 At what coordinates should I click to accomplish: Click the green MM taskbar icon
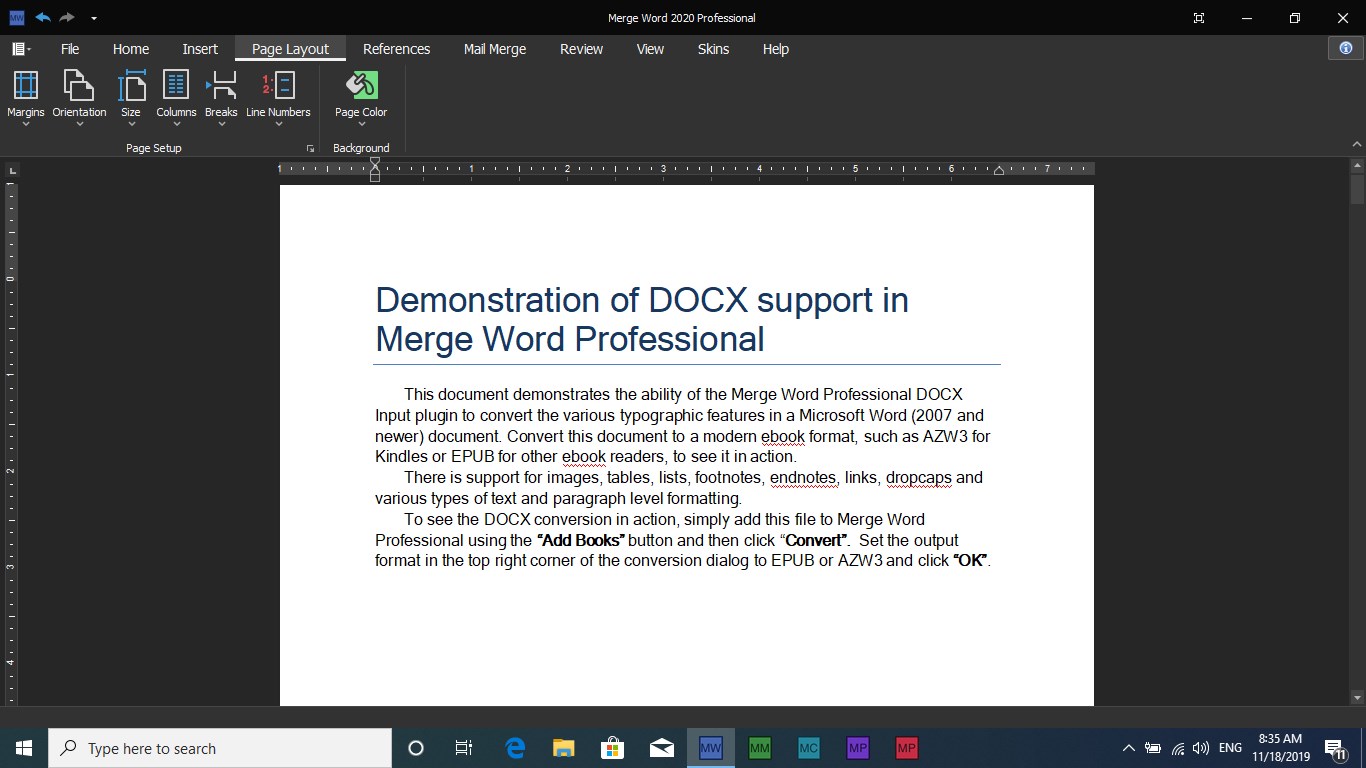pos(759,748)
